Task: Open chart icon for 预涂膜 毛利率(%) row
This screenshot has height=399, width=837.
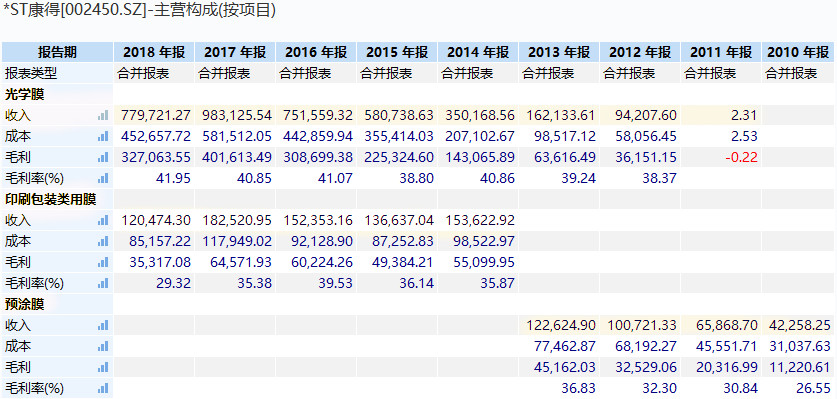Action: 103,388
